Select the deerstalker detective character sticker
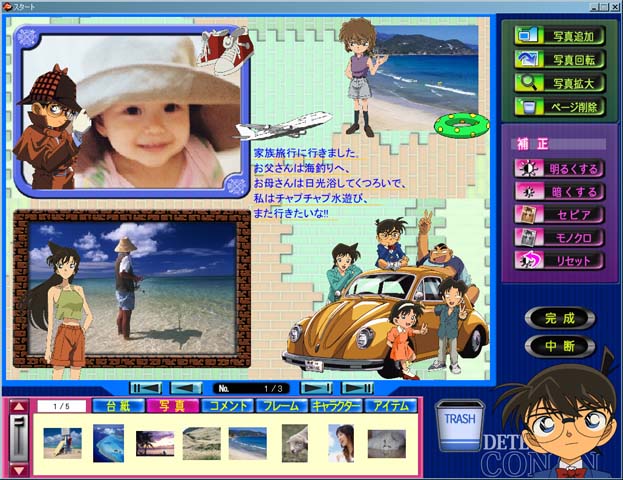This screenshot has height=480, width=623. (51, 127)
